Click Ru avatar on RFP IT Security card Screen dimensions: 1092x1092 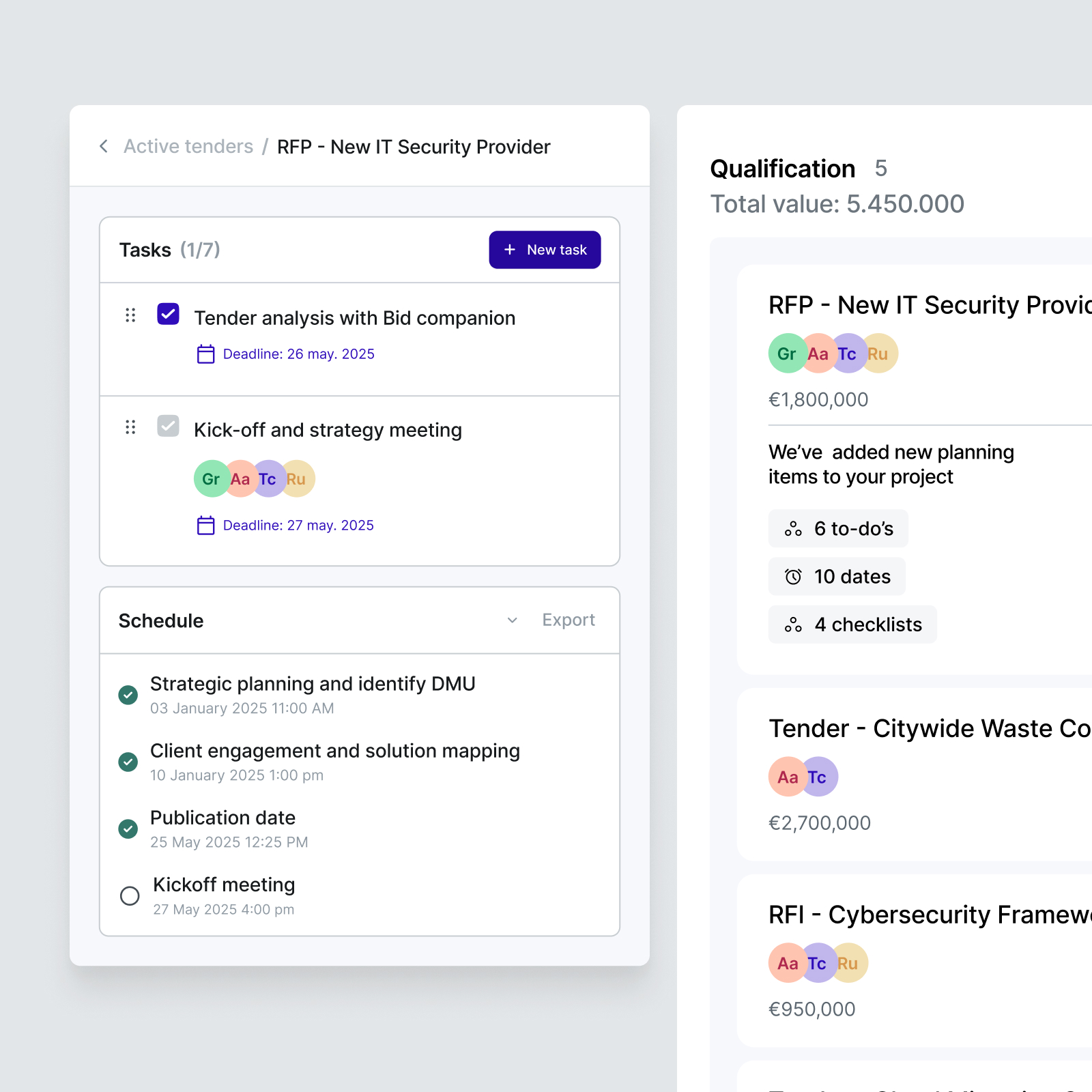pyautogui.click(x=879, y=354)
